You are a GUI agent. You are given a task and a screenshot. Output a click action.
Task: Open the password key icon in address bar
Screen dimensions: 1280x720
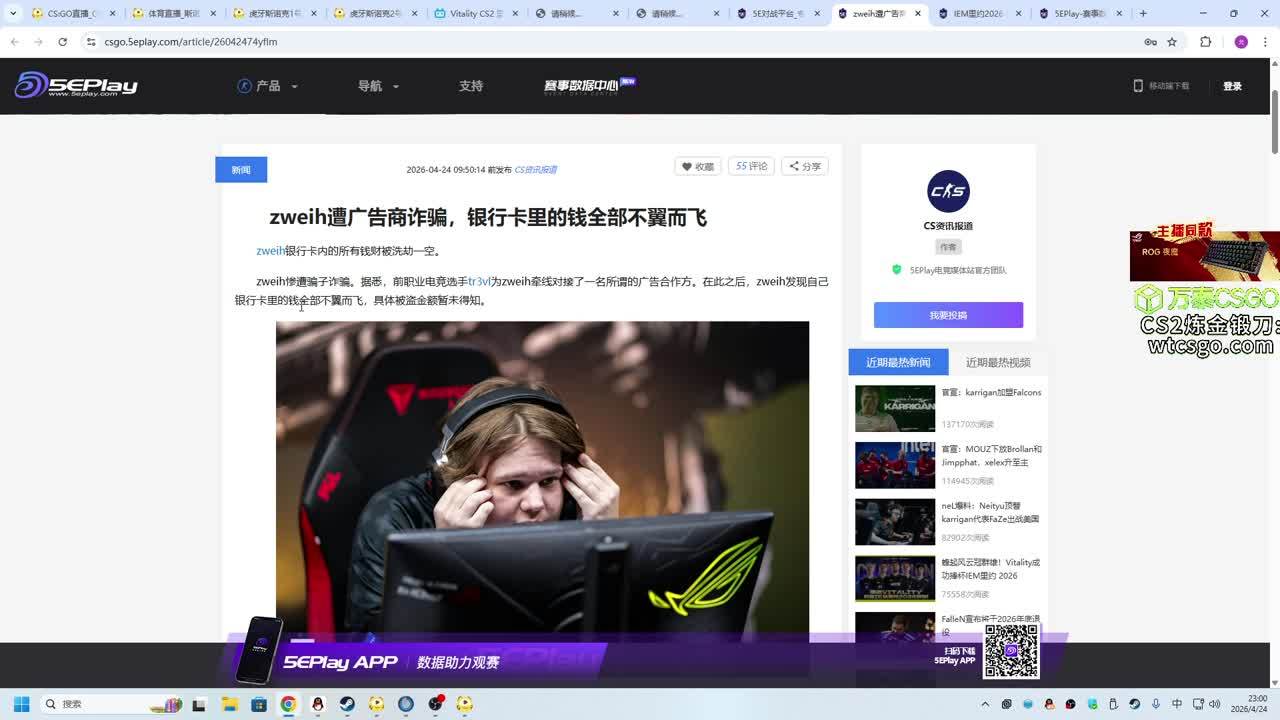pyautogui.click(x=1150, y=42)
